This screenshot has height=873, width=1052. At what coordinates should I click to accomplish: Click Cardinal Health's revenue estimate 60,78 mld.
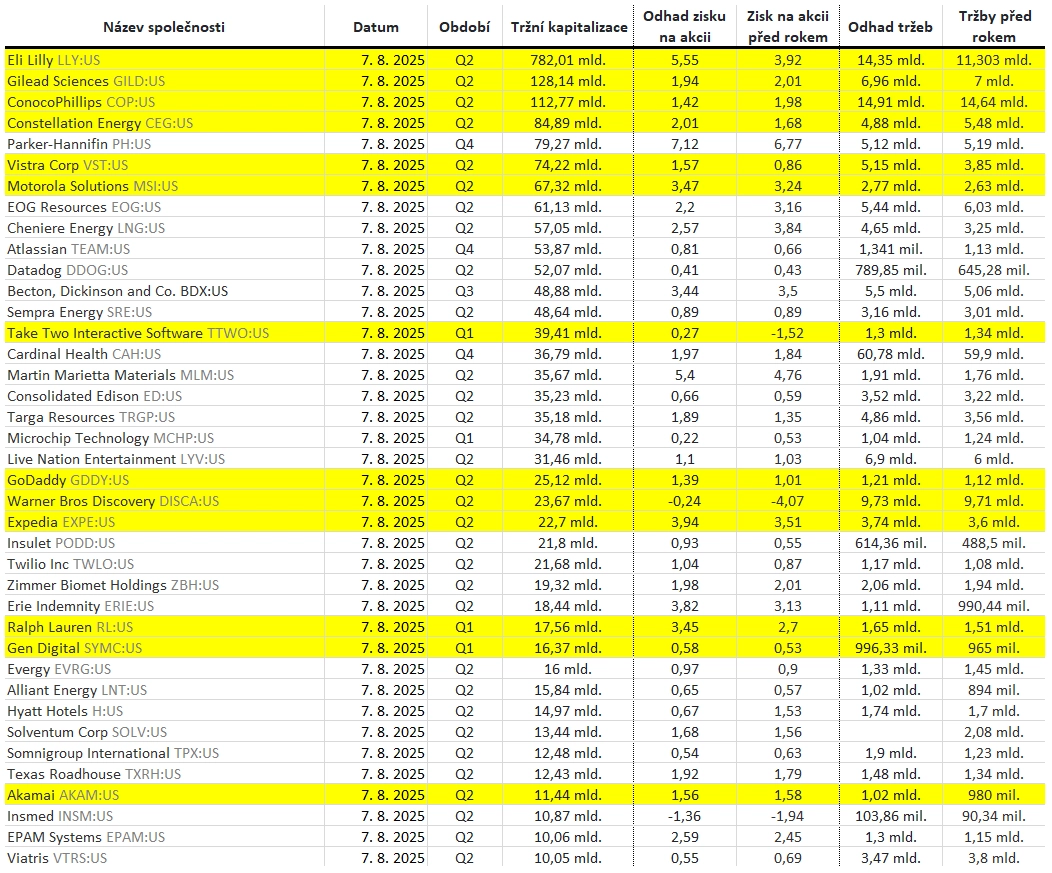890,354
